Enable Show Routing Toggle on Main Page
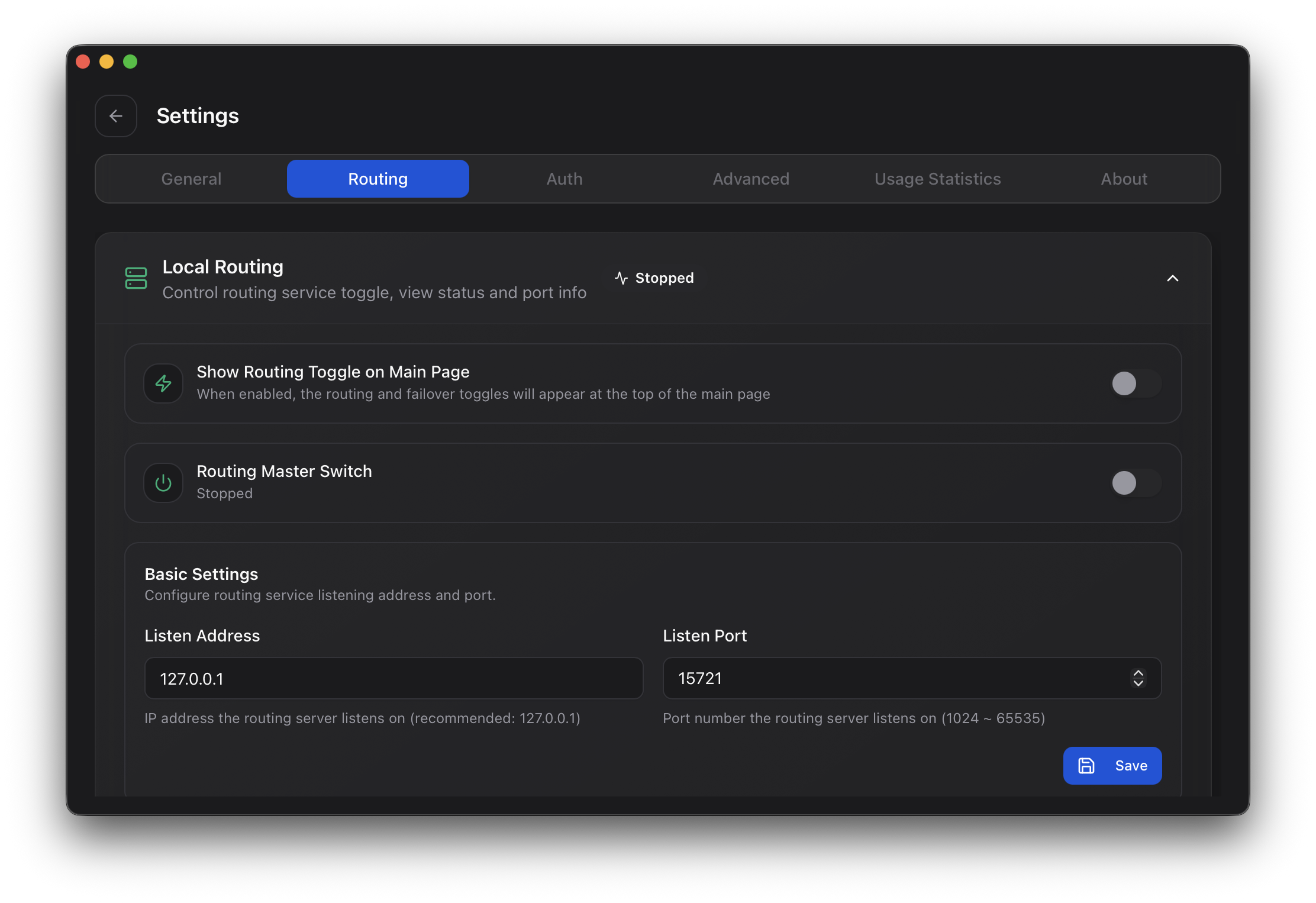The width and height of the screenshot is (1316, 903). 1136,383
